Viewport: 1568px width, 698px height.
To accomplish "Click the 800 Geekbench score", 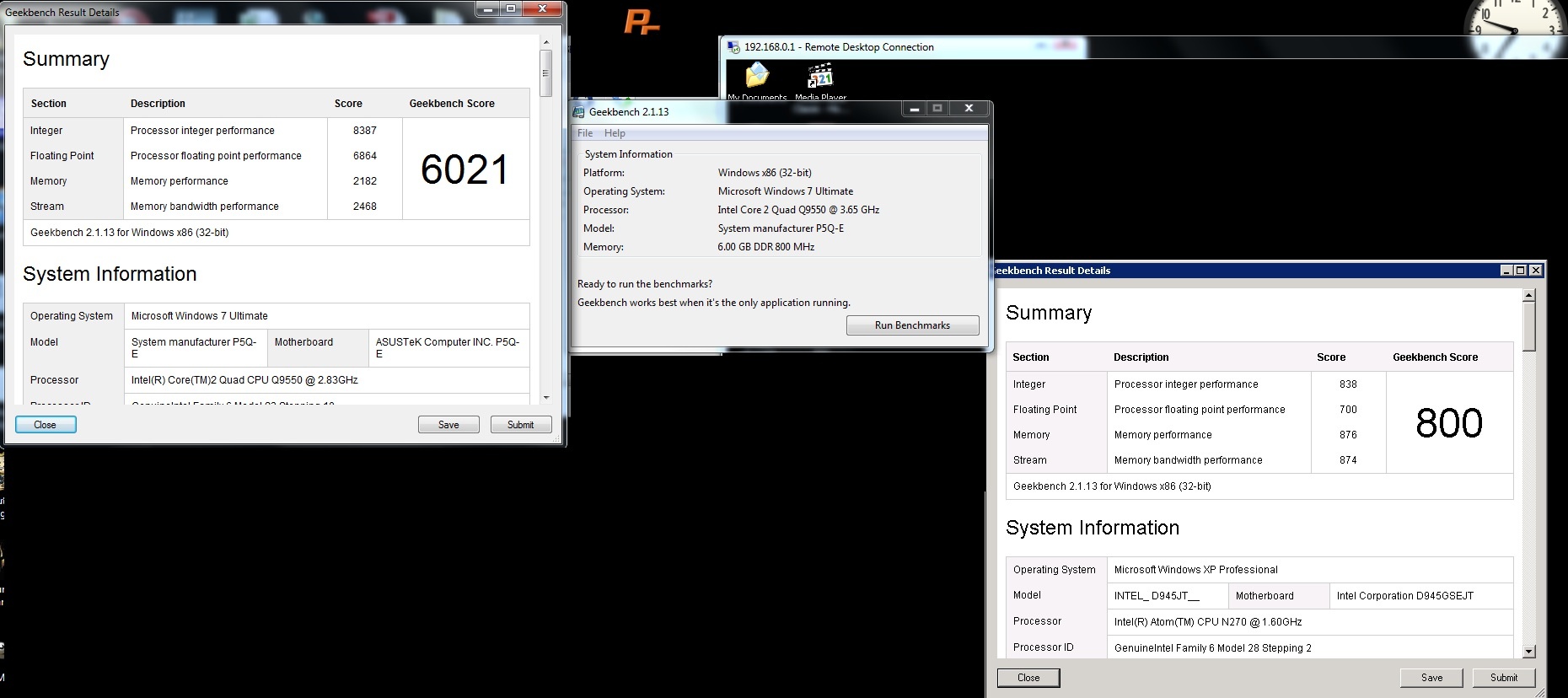I will click(1449, 423).
